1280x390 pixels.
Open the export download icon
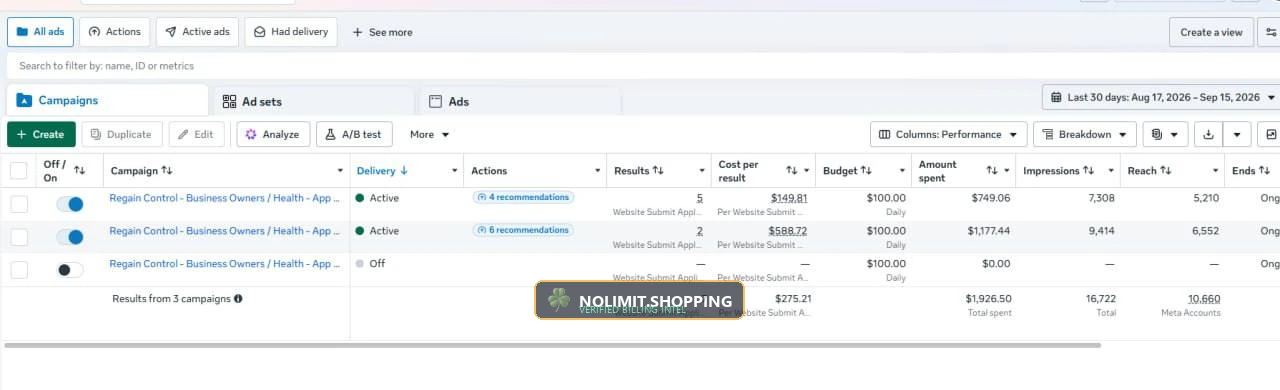1209,134
